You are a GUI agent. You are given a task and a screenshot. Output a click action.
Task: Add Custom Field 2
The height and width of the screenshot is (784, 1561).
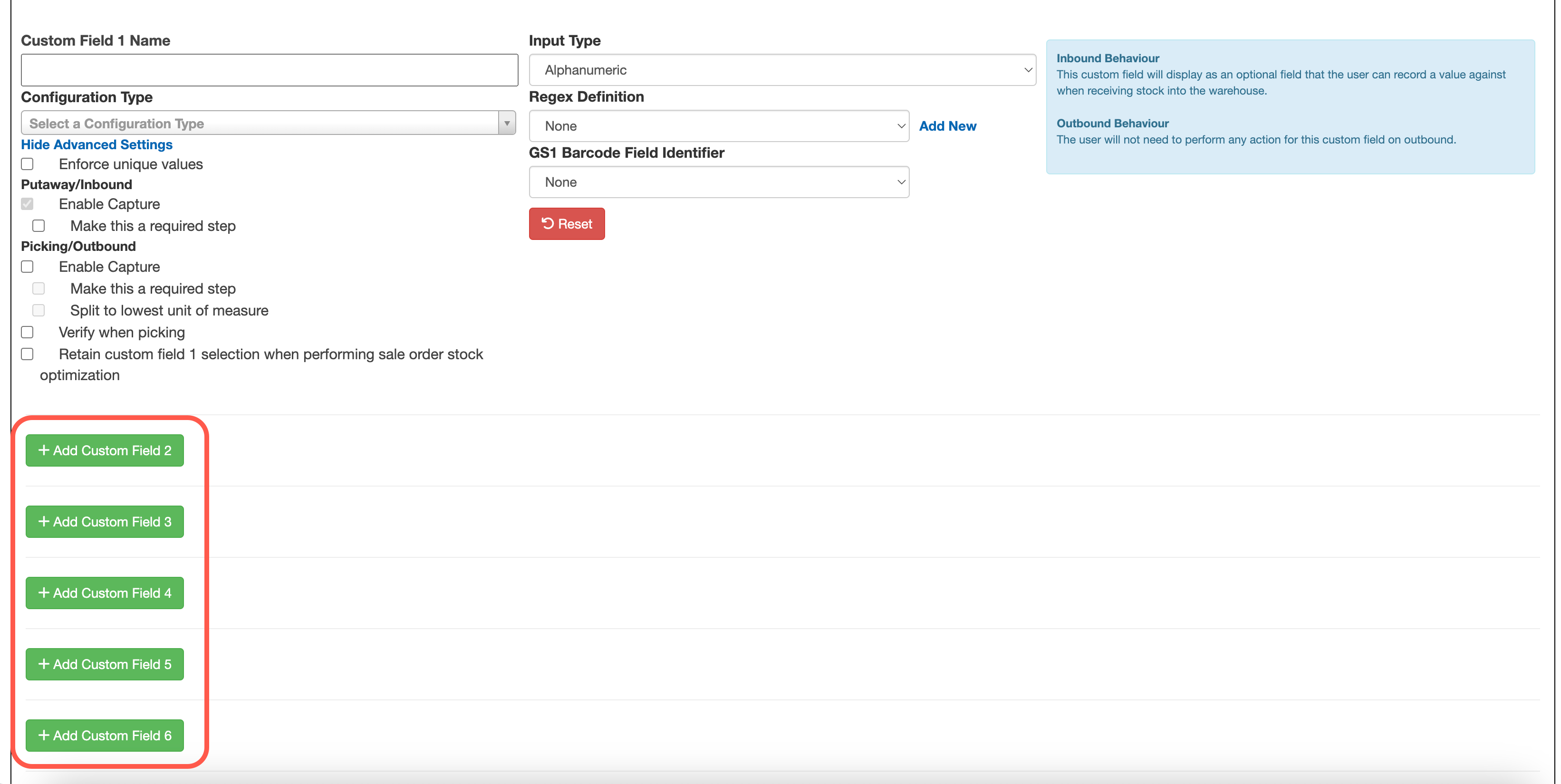click(x=104, y=450)
